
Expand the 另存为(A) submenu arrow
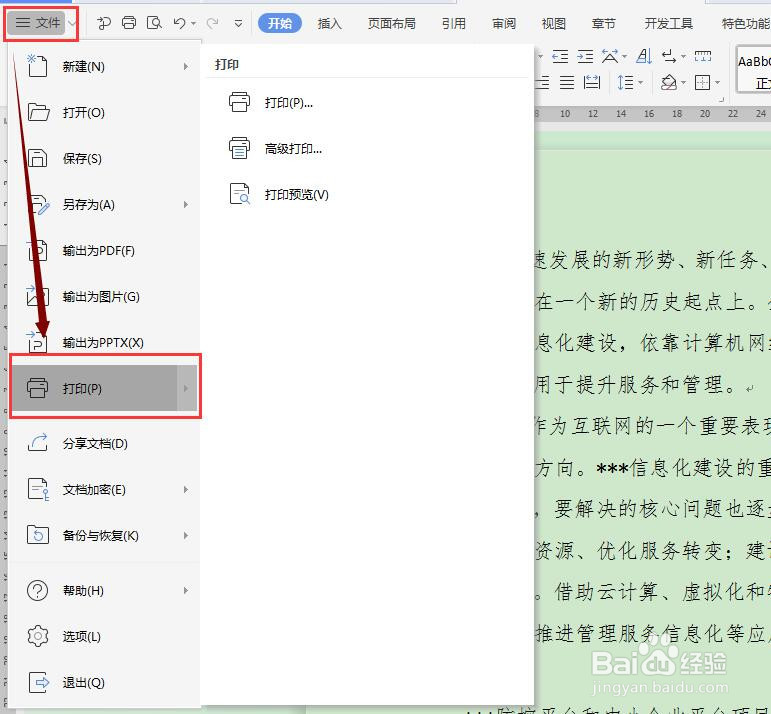pyautogui.click(x=186, y=204)
